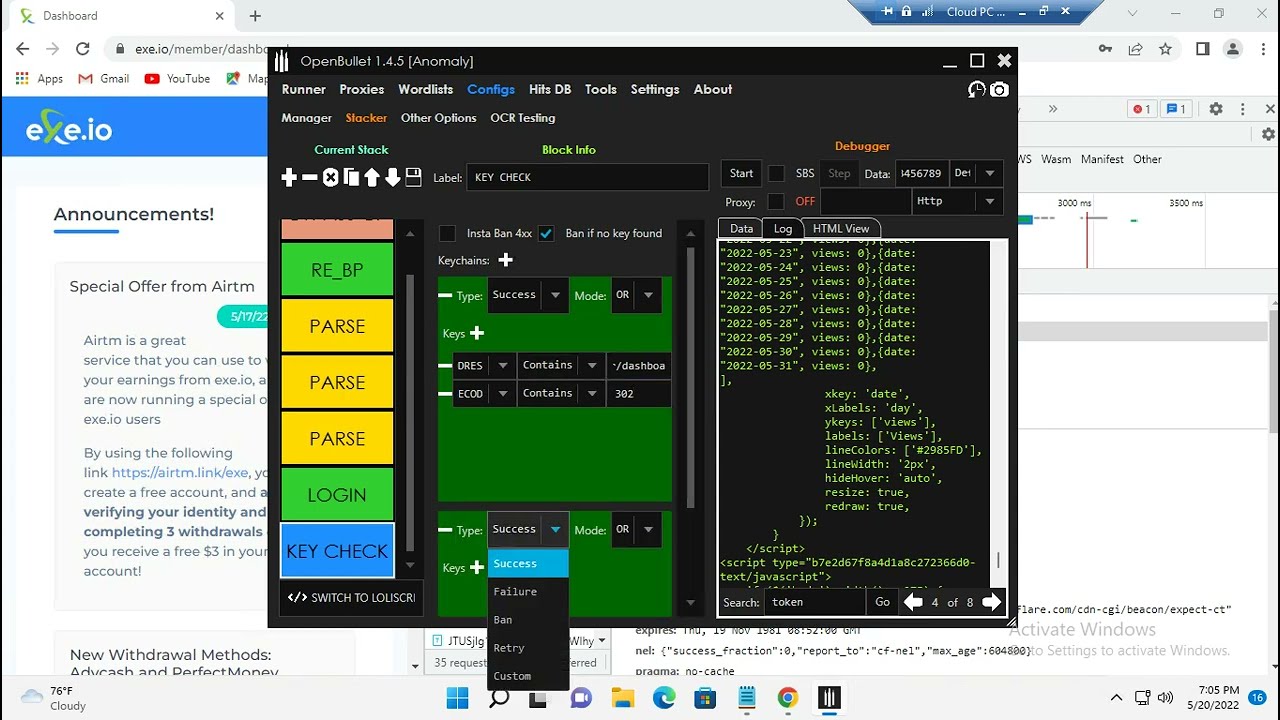Open the Chrome profile avatar
1280x720 pixels.
pos(1233,48)
